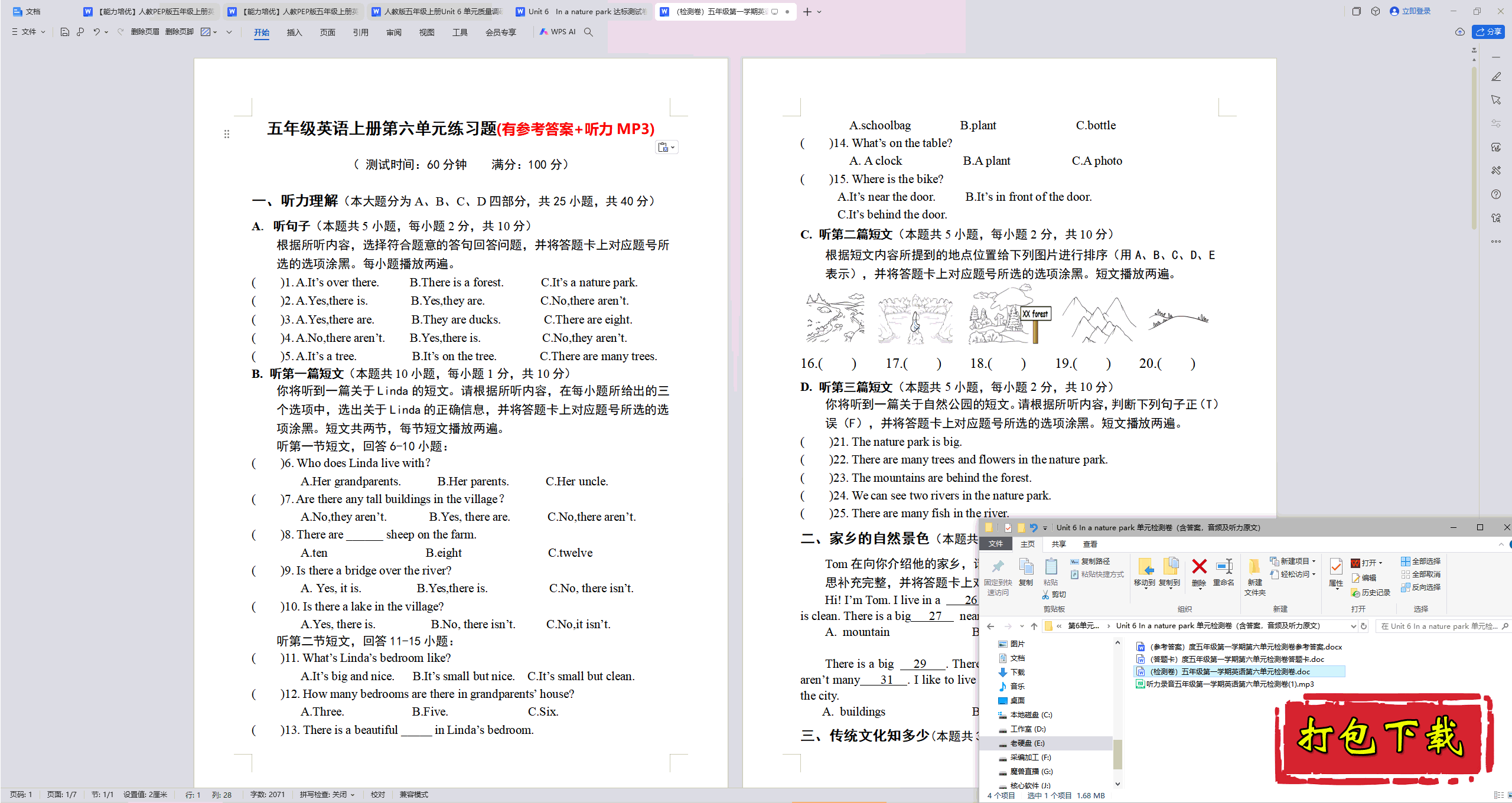
Task: Click the paste options icon near document title
Action: (667, 147)
